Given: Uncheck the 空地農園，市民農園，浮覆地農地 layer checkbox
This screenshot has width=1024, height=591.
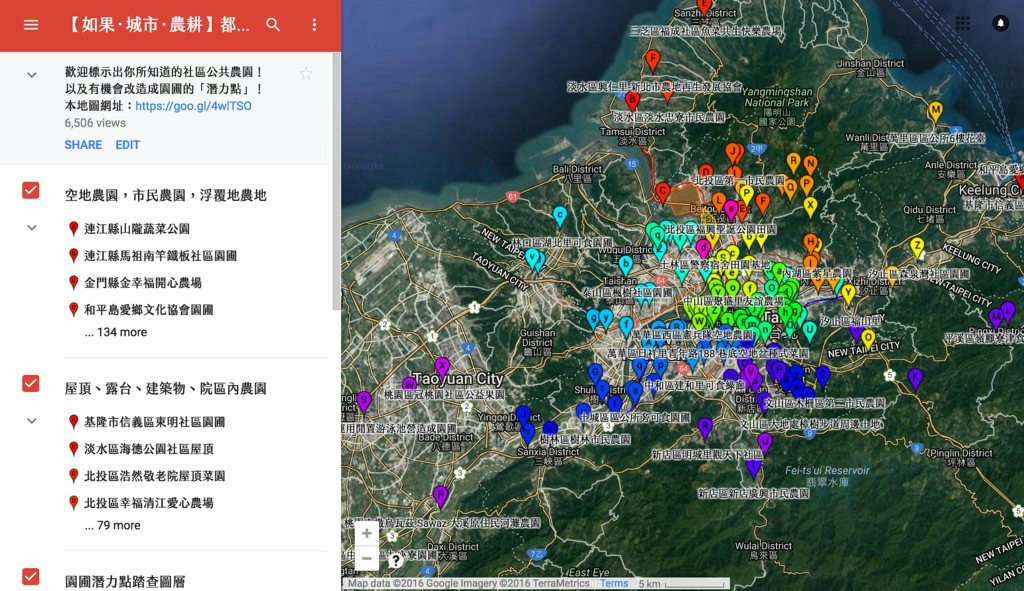Looking at the screenshot, I should coord(31,190).
